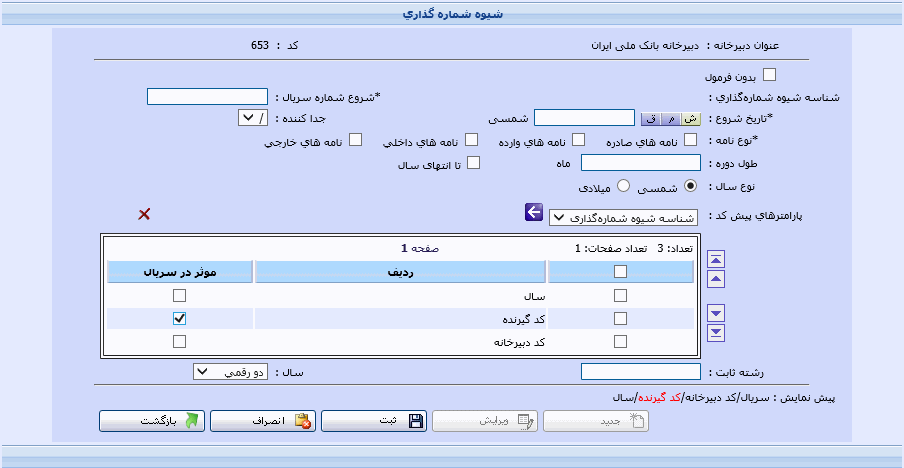Open the جدا کننده separator dropdown

click(250, 118)
